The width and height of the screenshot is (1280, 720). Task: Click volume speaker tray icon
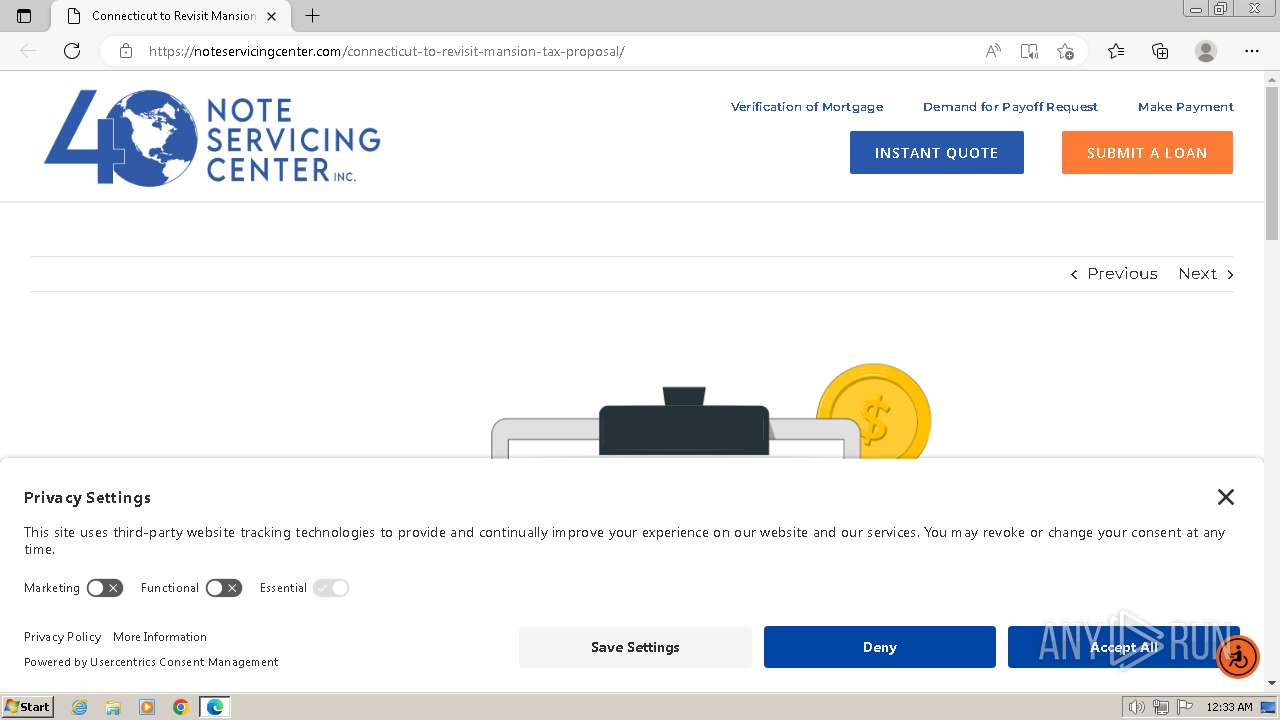[x=1137, y=707]
